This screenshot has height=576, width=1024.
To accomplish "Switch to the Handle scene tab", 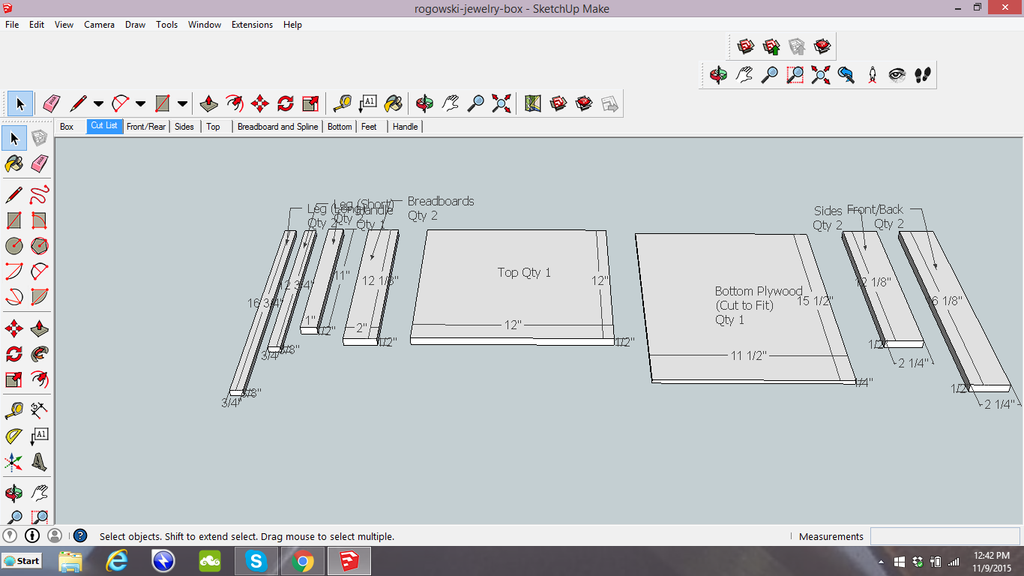I will pos(405,127).
